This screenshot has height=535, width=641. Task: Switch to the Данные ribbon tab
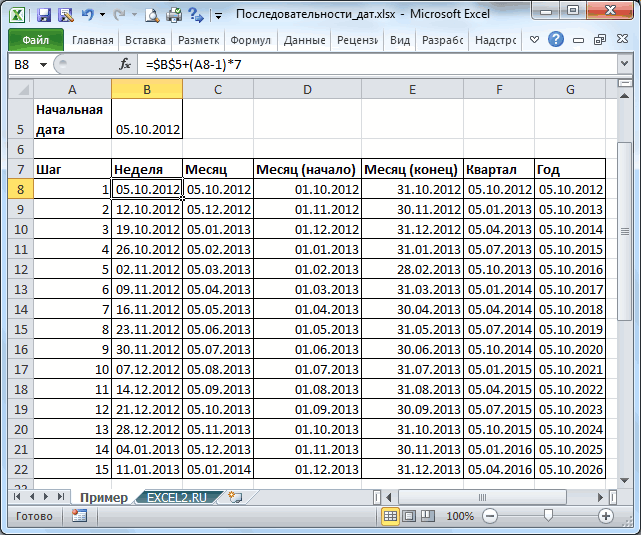pos(305,40)
